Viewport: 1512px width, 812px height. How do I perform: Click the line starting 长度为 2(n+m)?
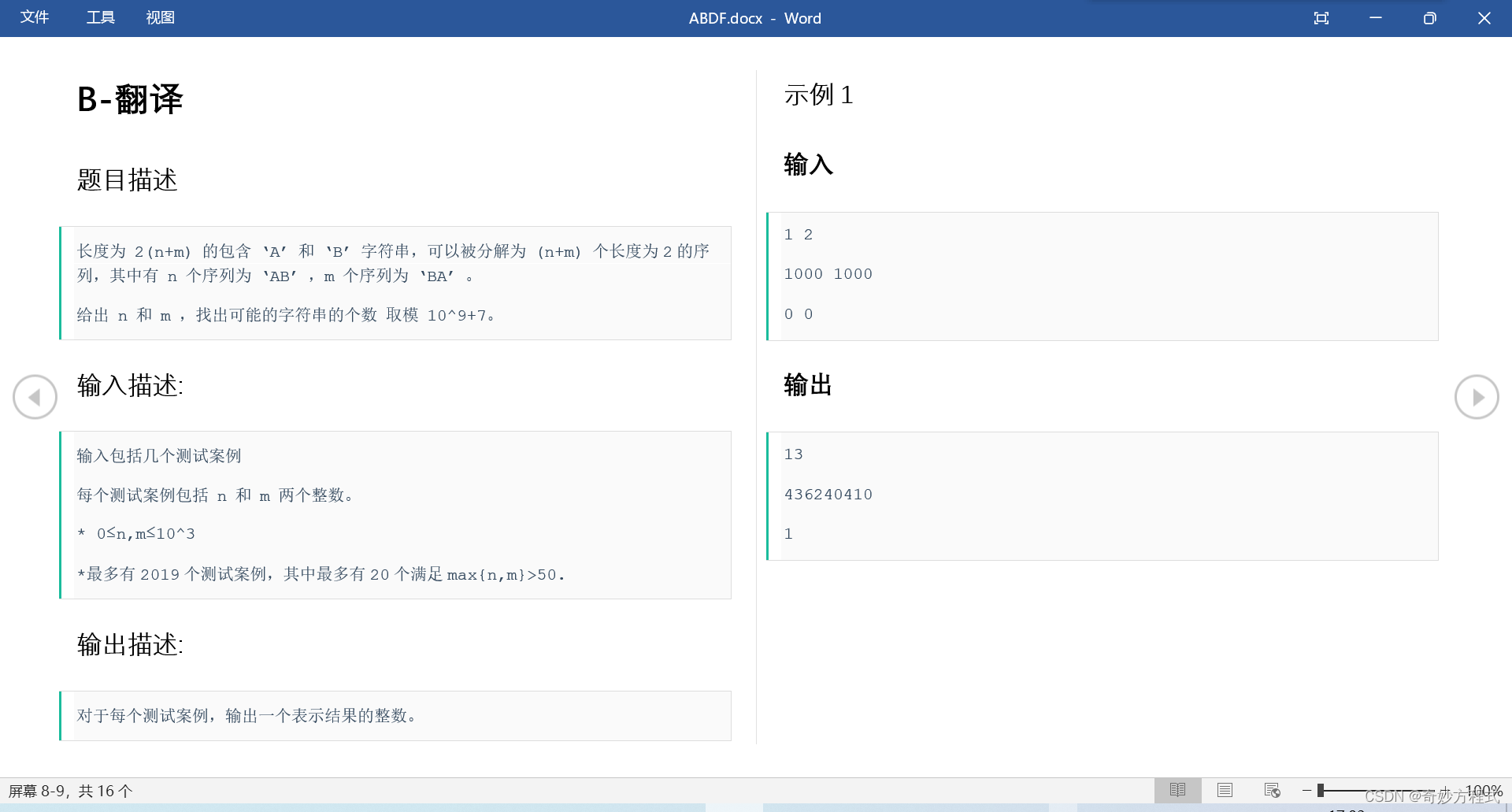(x=393, y=251)
